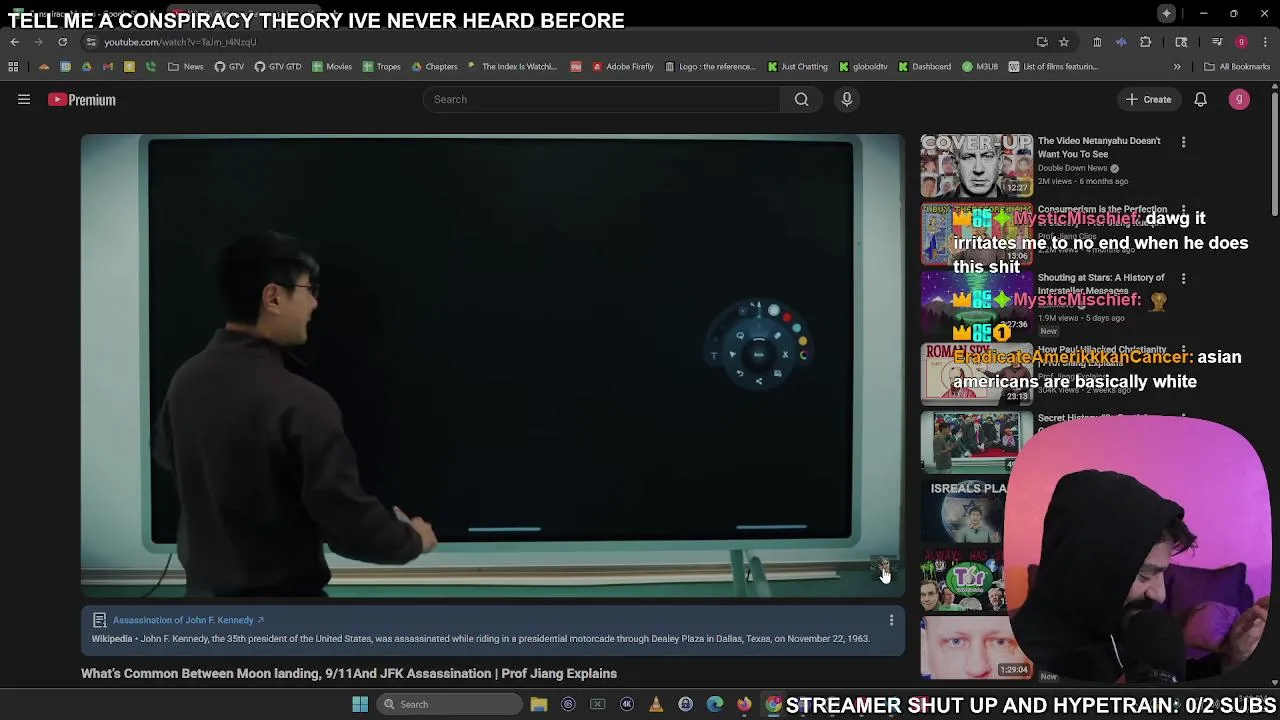Focus the YouTube search field
Viewport: 1280px width, 720px height.
pos(602,99)
